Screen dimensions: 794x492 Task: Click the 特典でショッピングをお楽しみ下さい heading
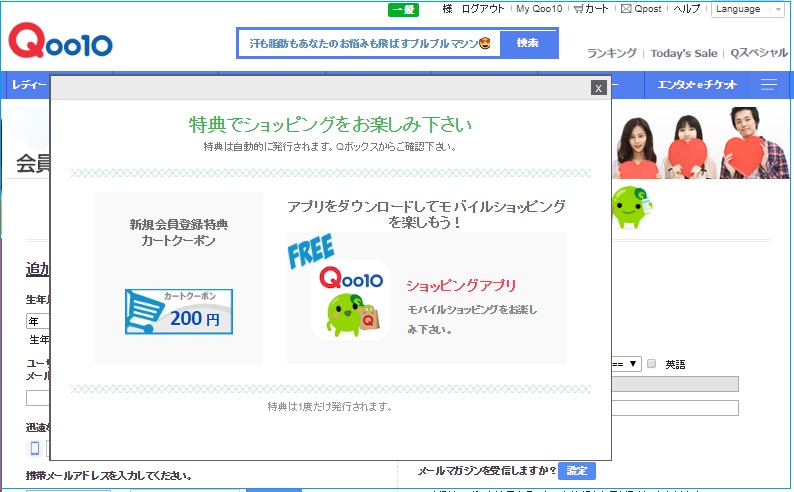[331, 125]
